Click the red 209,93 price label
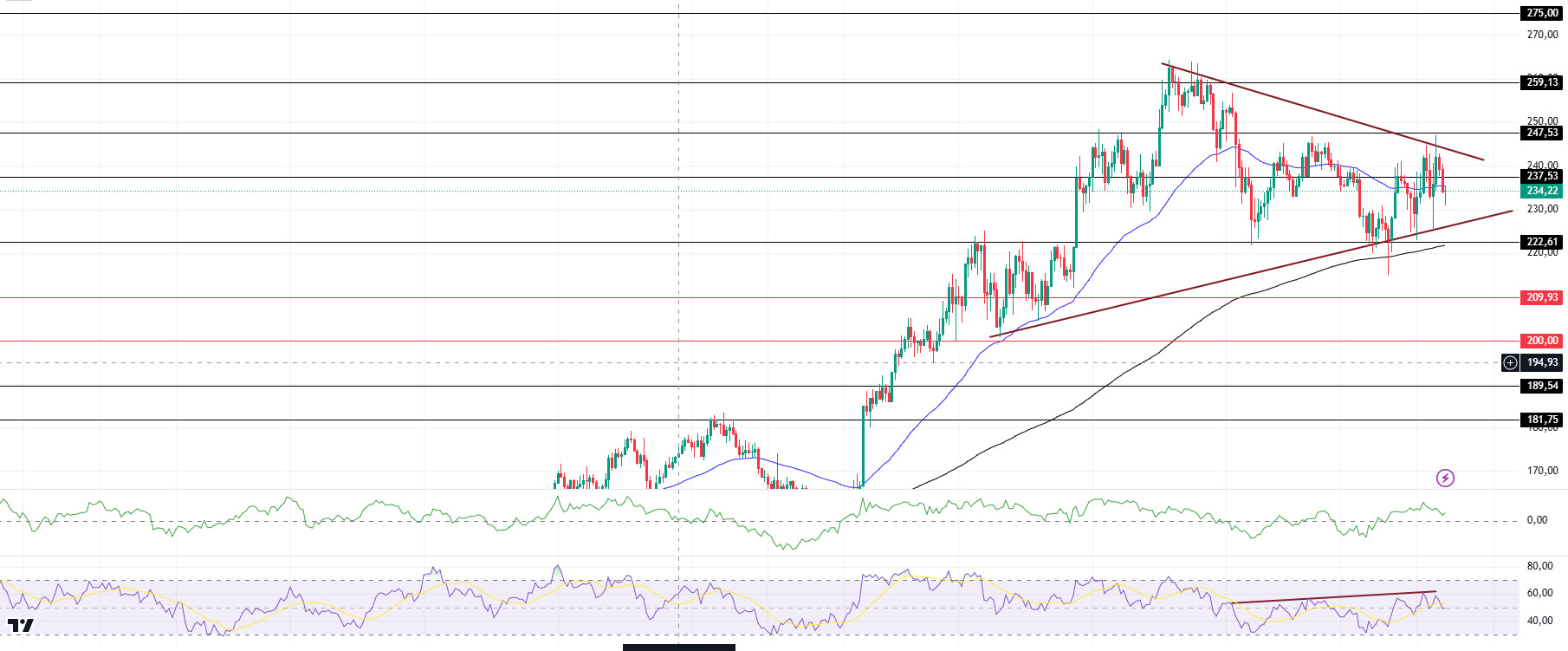 click(1542, 297)
